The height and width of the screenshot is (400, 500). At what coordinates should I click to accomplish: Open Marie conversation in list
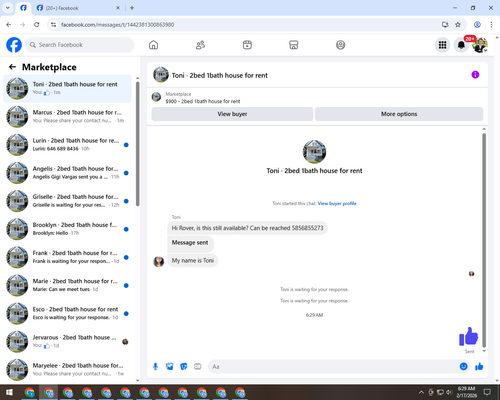pos(67,285)
